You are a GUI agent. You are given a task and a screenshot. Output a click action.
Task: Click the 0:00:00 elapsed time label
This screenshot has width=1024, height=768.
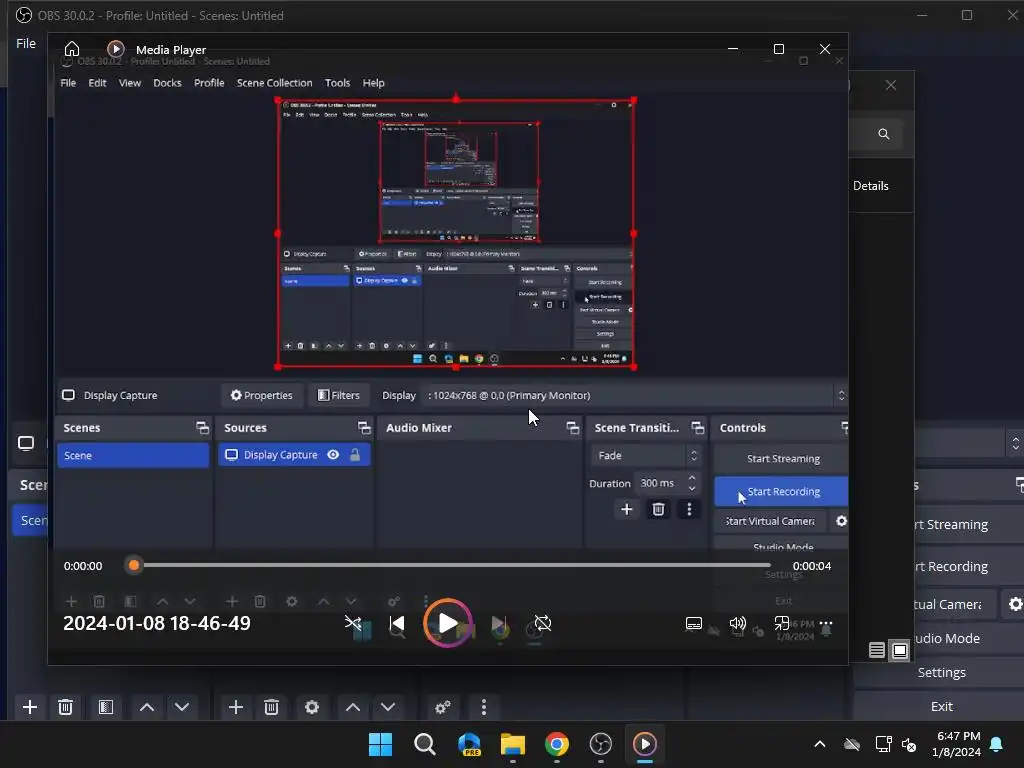(x=83, y=566)
